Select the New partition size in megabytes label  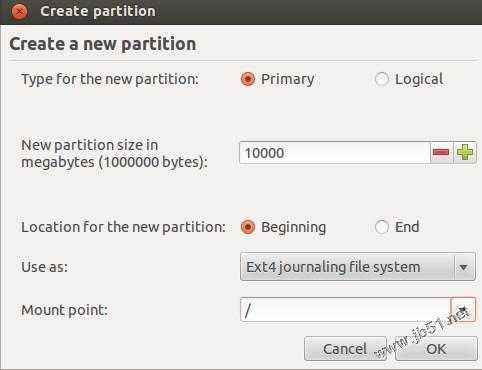[x=114, y=154]
